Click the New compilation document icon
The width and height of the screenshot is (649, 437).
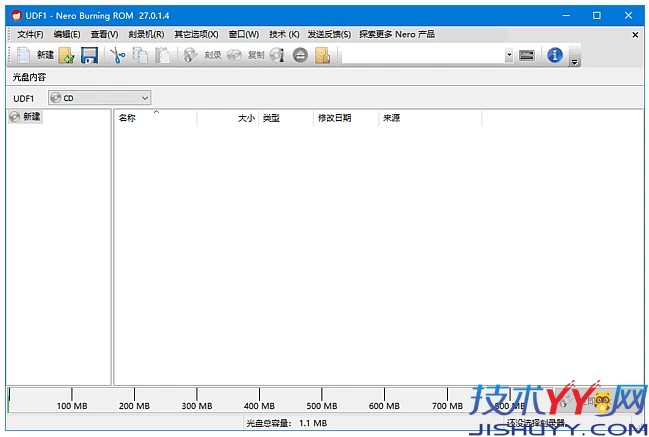pos(23,55)
